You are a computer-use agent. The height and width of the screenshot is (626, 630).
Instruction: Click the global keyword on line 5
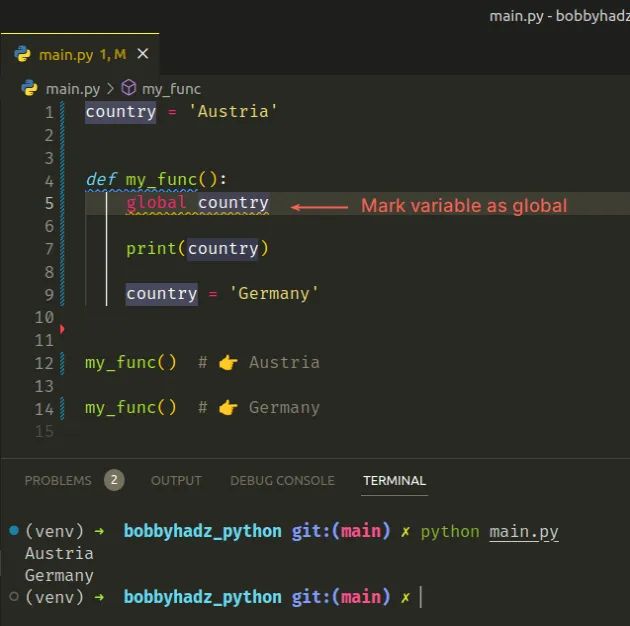point(156,202)
